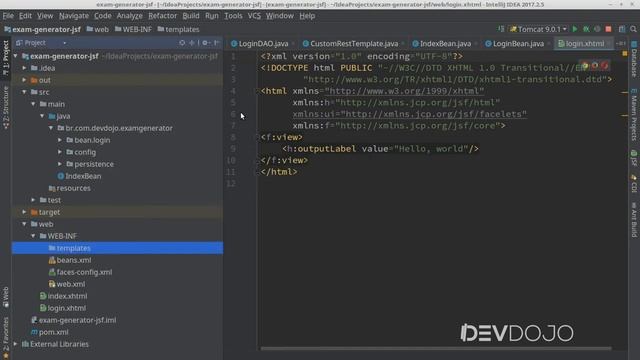Start debugging with the bug icon
The height and width of the screenshot is (360, 640).
586,29
